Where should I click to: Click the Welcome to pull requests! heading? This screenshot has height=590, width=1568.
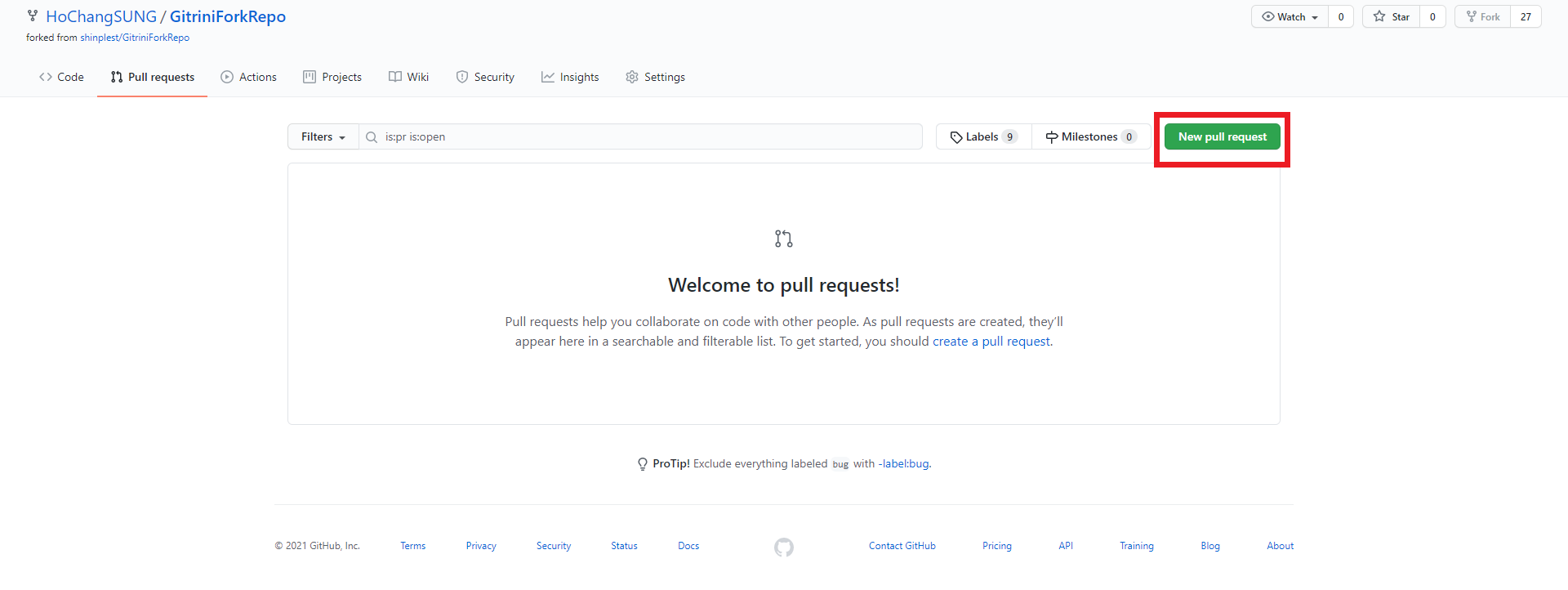[x=784, y=285]
